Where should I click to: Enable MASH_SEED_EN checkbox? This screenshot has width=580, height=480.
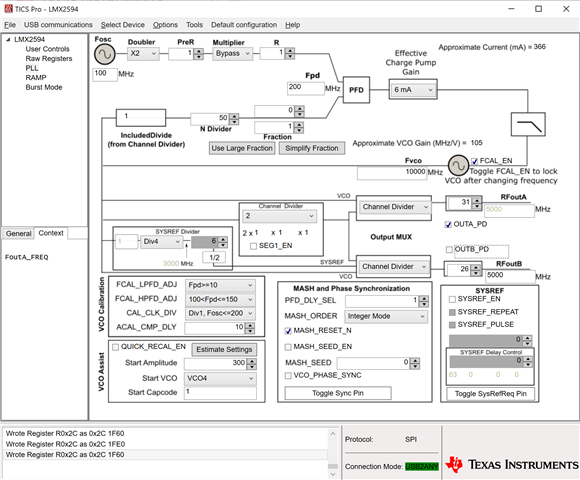(288, 347)
